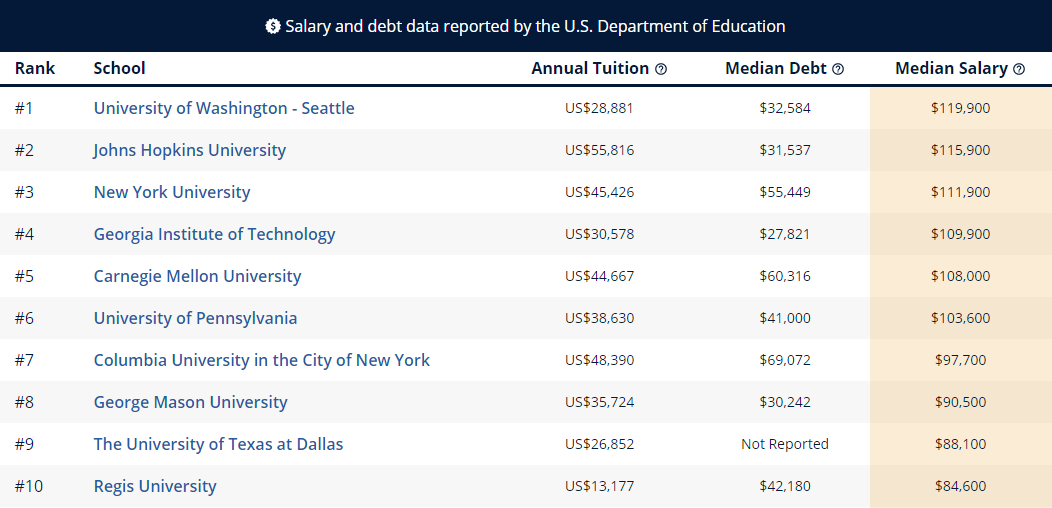Click the dollar badge icon in banner
Viewport: 1052px width, 508px height.
tap(273, 26)
